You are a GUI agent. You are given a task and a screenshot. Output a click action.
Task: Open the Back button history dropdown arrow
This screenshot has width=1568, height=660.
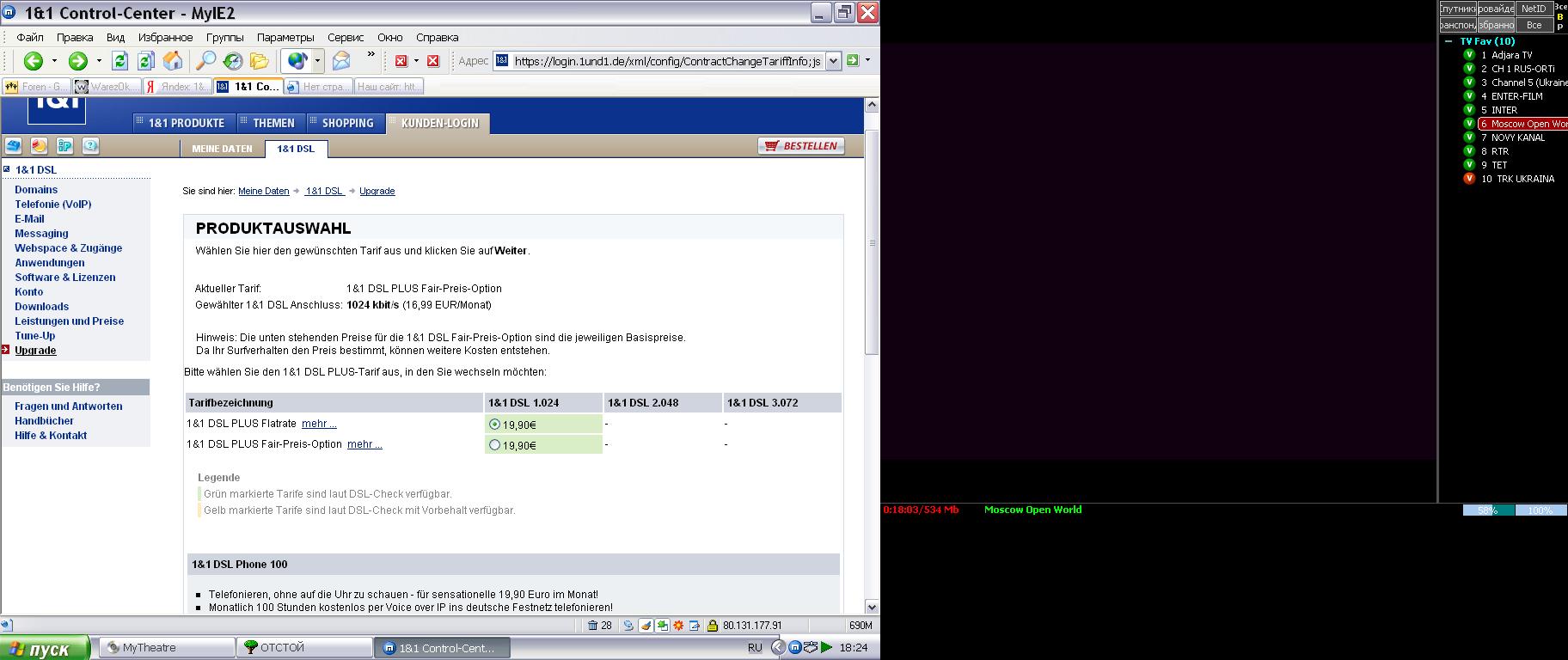point(54,61)
